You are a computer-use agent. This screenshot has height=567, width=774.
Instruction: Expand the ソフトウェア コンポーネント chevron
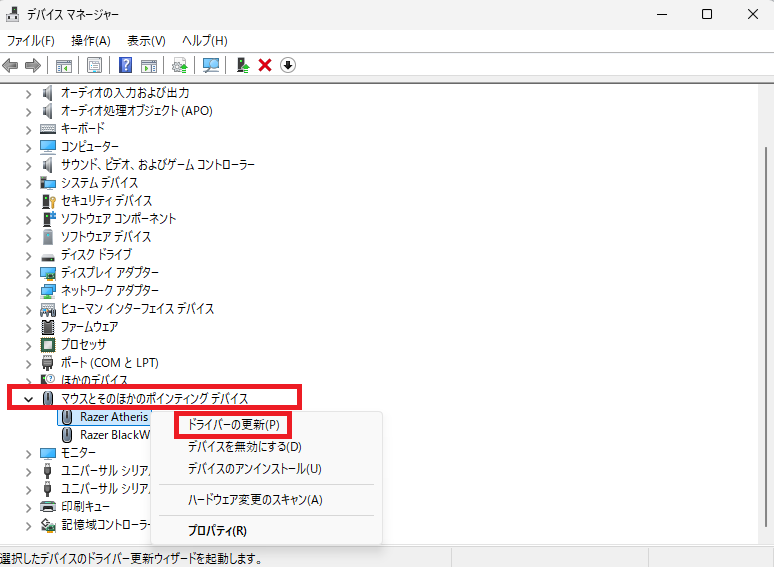(x=29, y=220)
